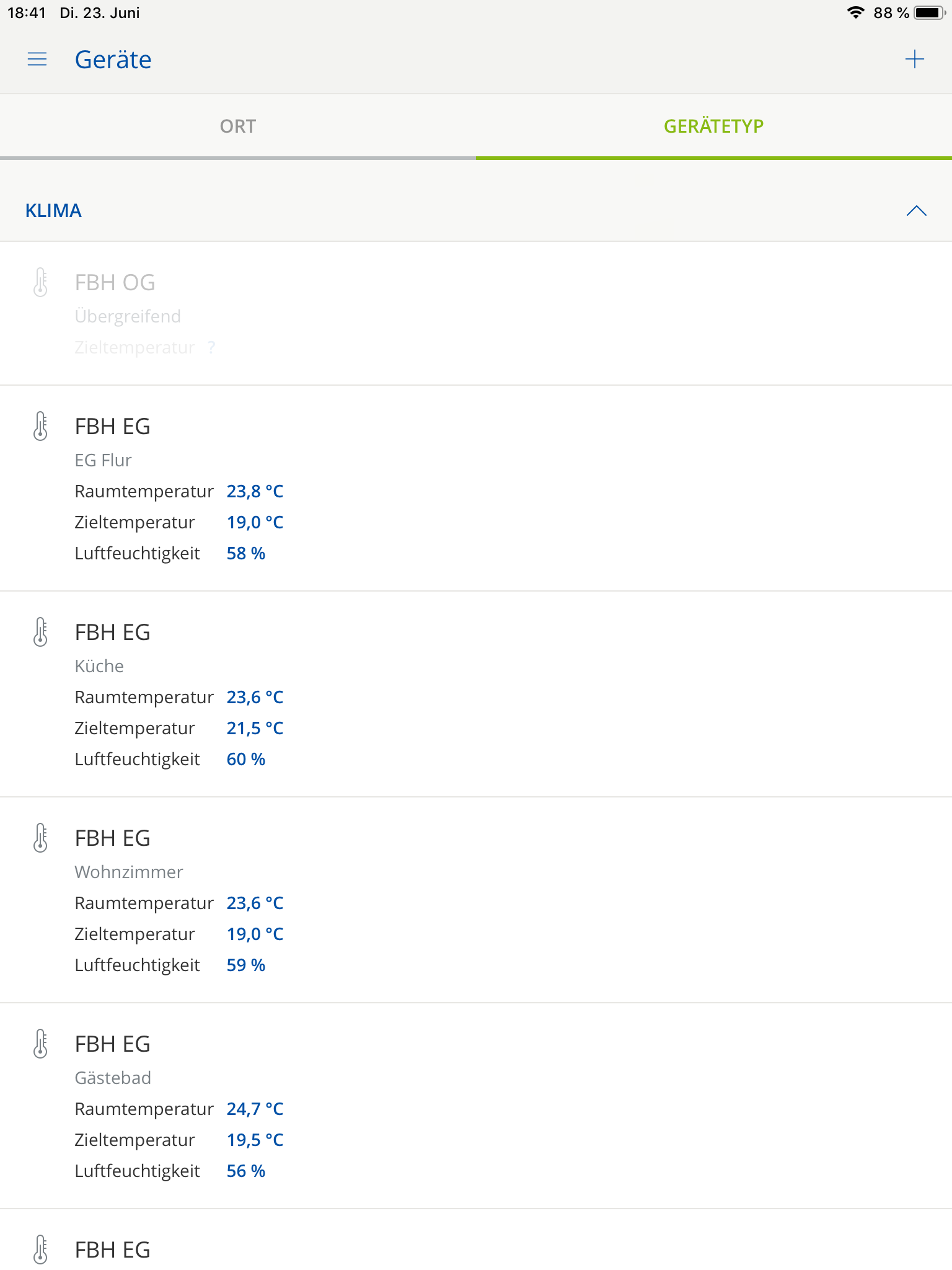
Task: Tap thermometer icon for Wohnzimmer device
Action: pos(41,838)
